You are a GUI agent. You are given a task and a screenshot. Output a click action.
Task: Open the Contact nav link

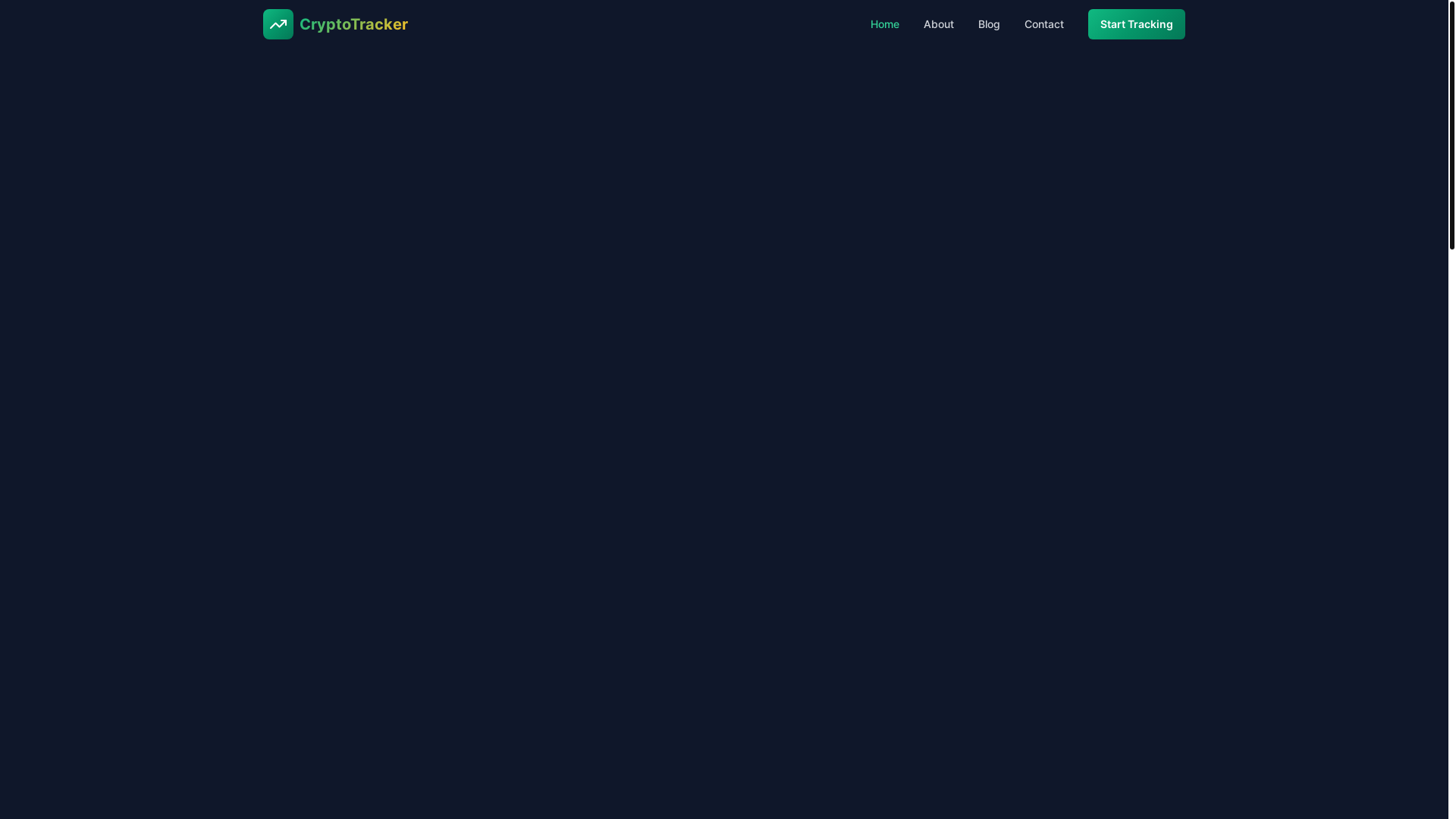tap(1043, 24)
